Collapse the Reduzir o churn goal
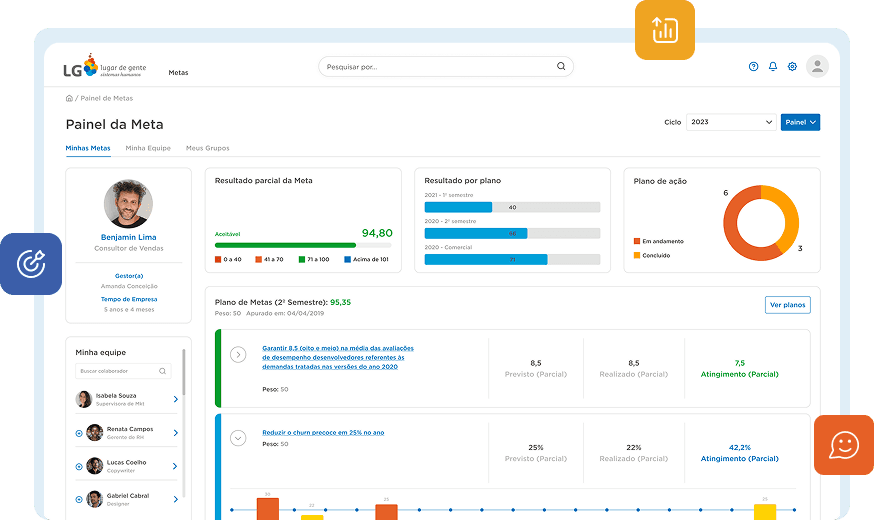Screen dimensions: 874x520 (238, 437)
